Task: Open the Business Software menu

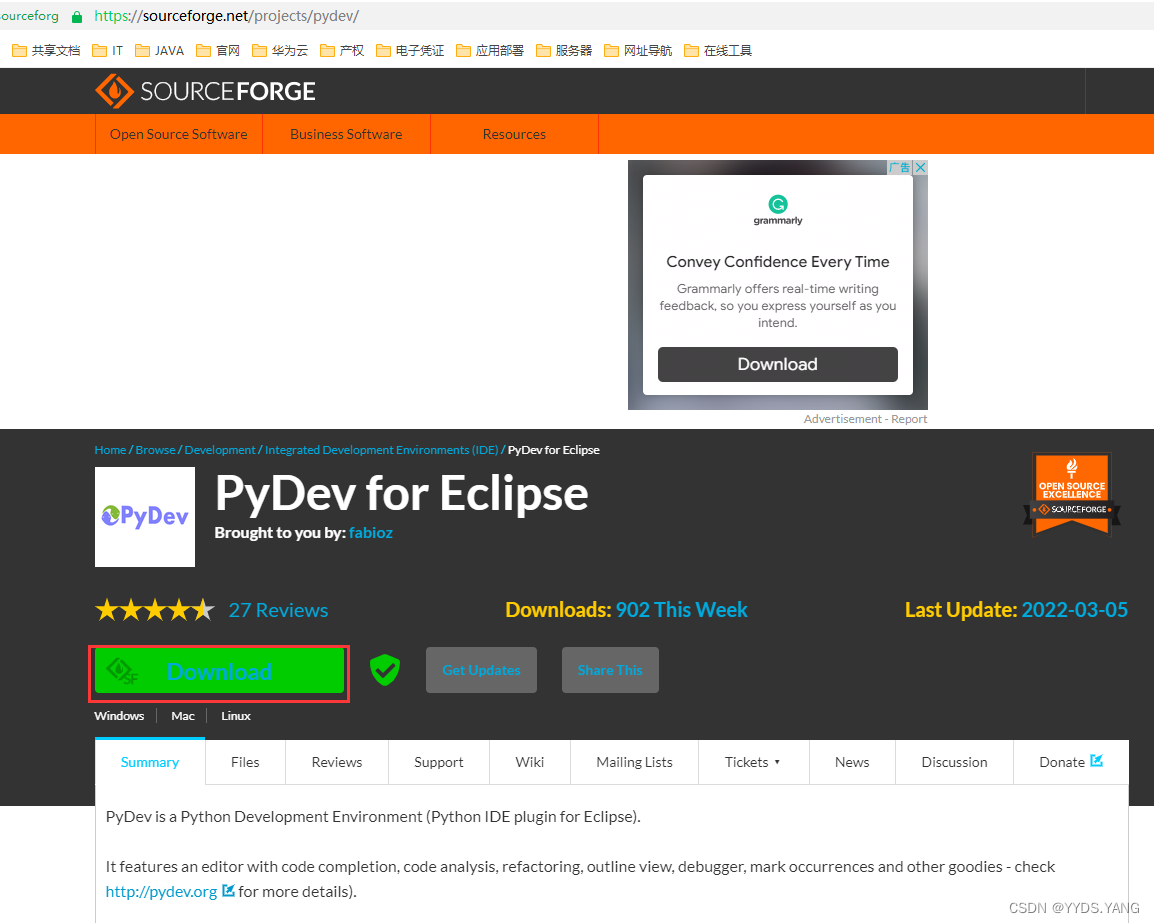Action: [346, 134]
